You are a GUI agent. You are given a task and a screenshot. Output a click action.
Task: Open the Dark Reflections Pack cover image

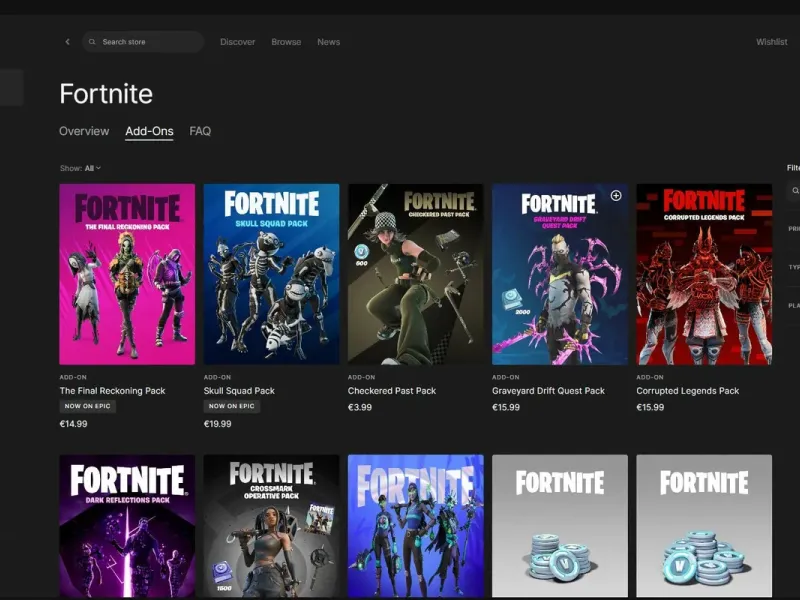point(127,526)
